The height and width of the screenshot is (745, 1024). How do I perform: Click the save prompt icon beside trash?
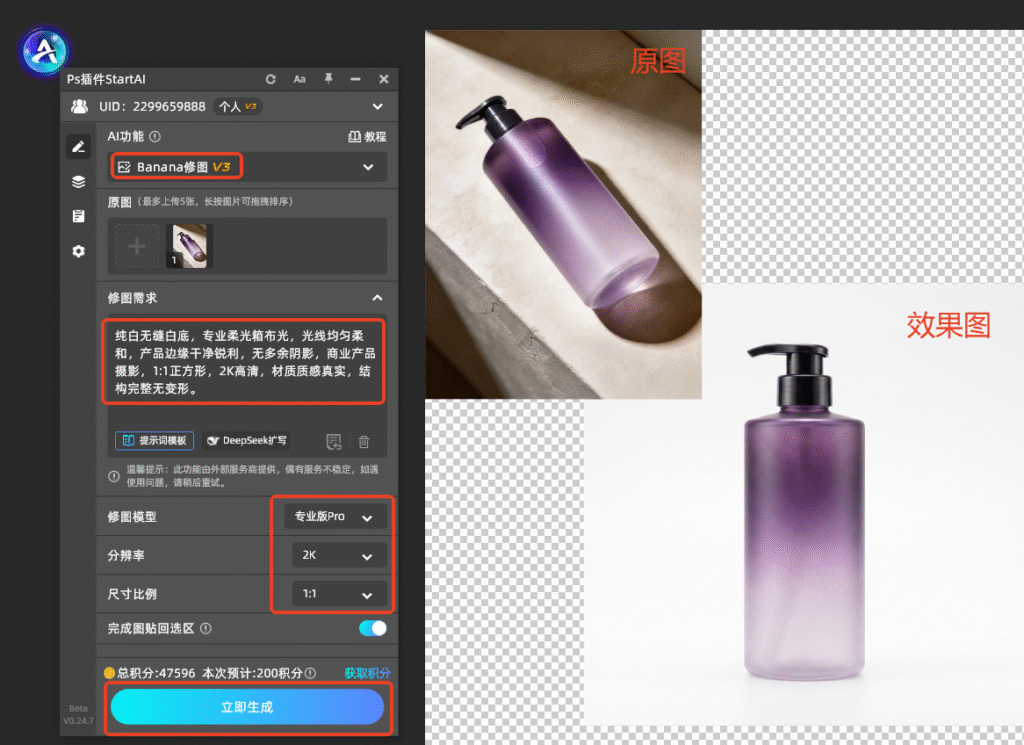point(334,442)
